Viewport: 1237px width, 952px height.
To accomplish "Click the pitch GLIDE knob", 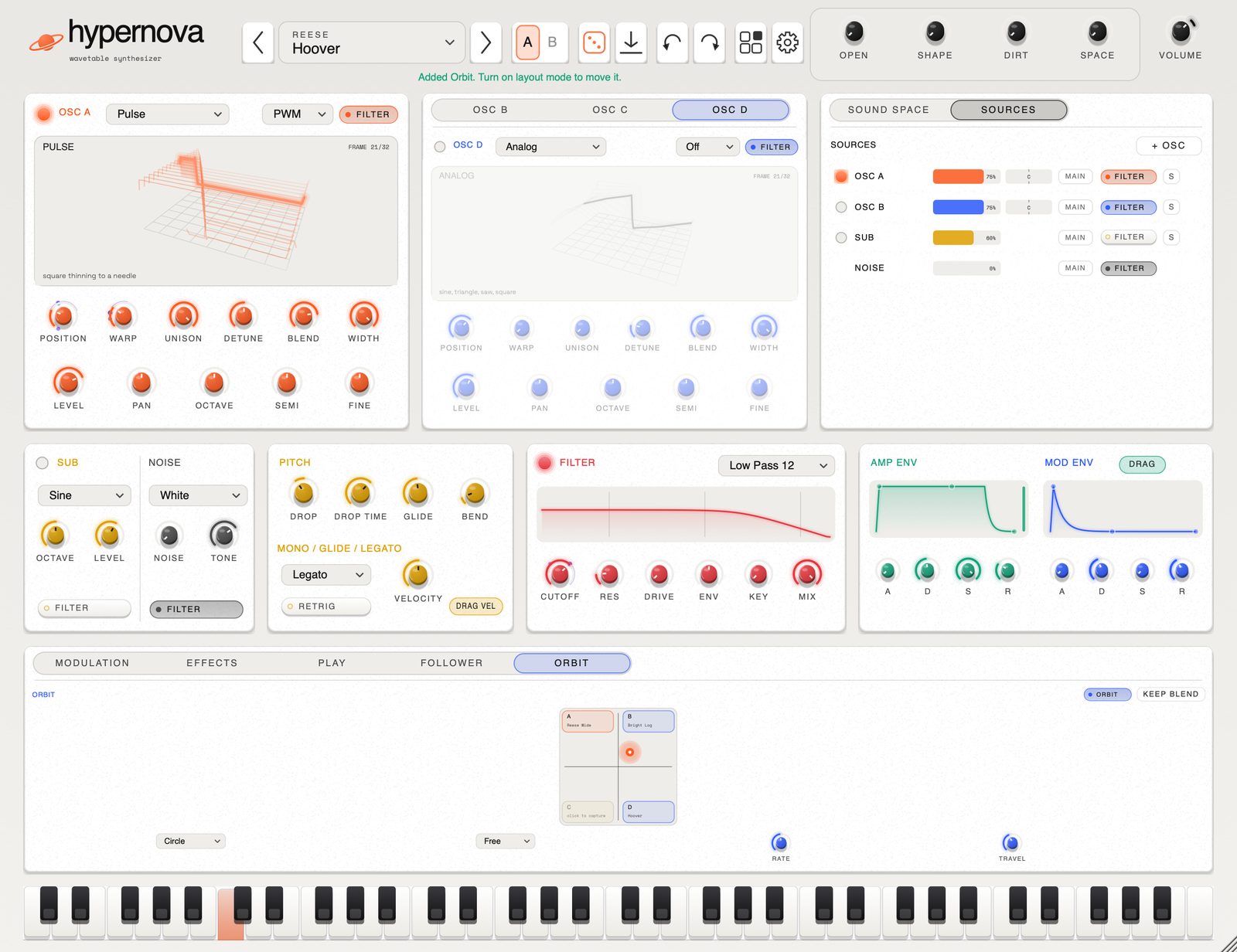I will (417, 493).
